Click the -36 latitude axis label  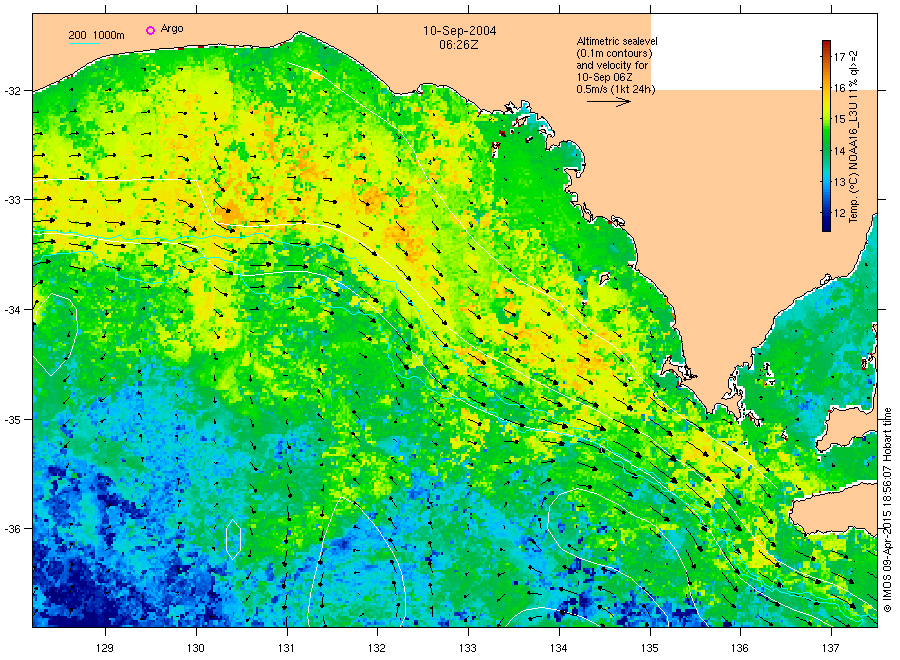point(15,529)
